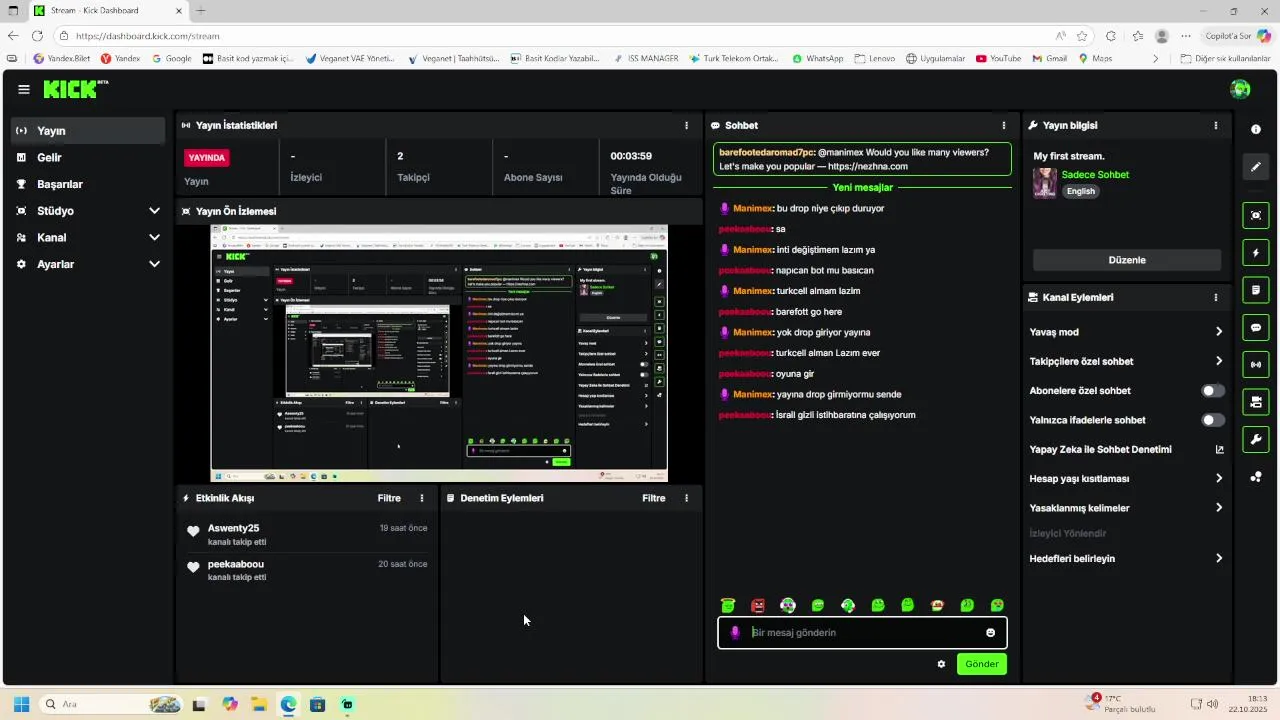Open the WhatsApp bookmark

(817, 58)
